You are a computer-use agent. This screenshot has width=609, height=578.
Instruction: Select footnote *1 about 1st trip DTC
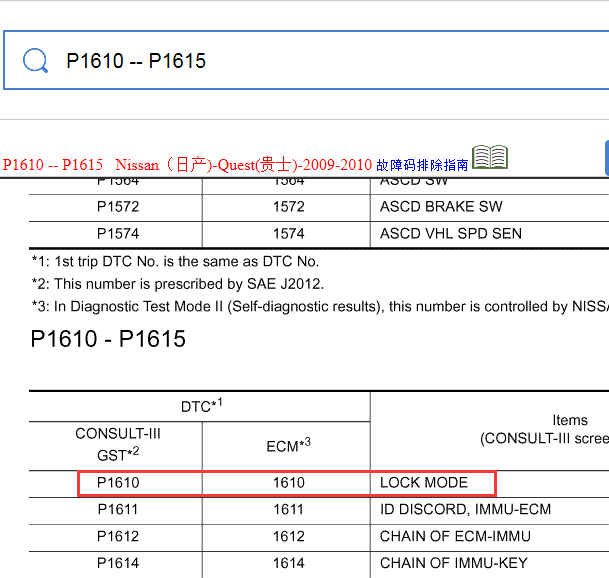coord(175,261)
